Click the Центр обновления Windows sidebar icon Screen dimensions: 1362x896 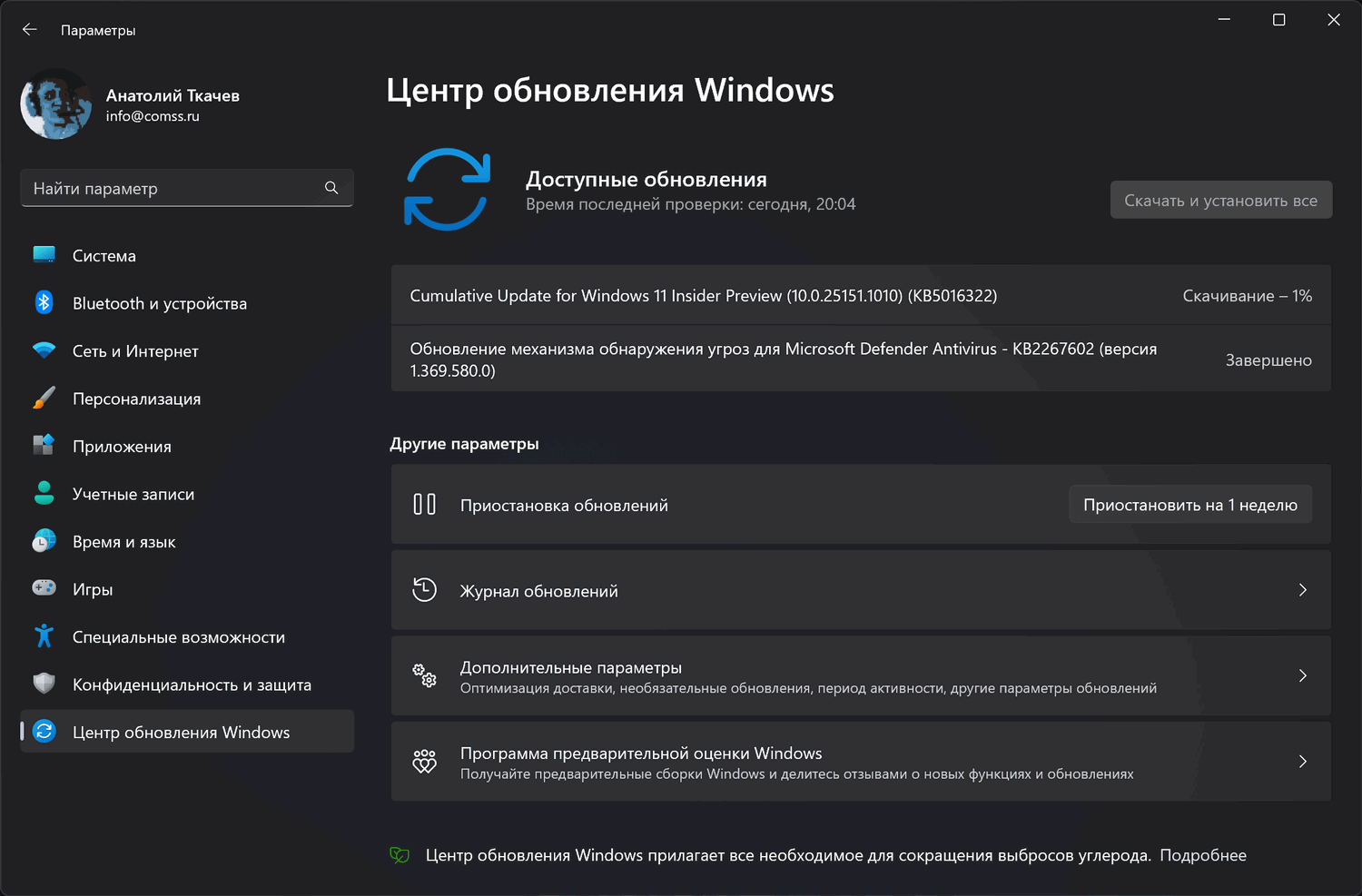tap(44, 732)
